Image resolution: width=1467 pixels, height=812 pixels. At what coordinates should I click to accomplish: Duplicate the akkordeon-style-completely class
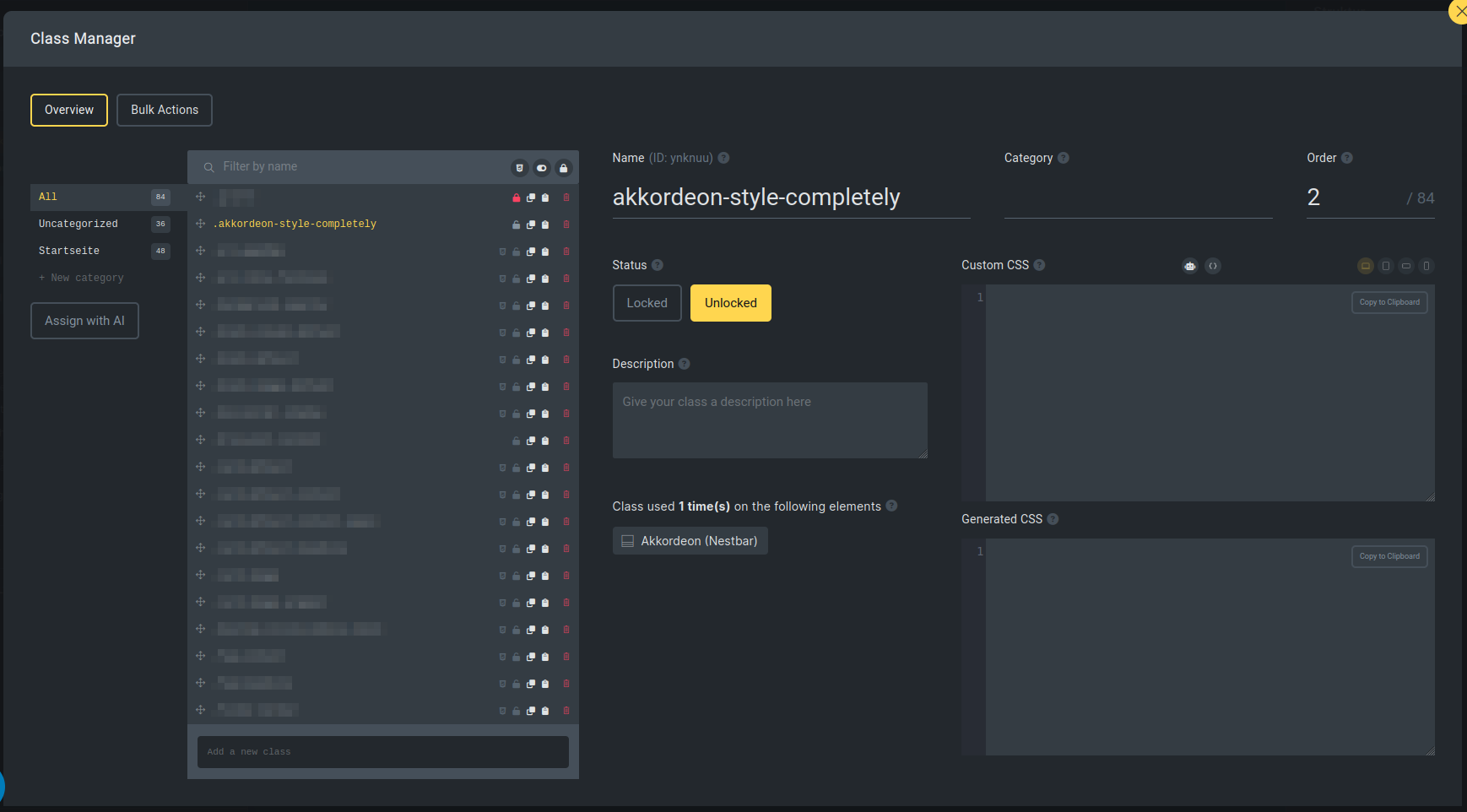coord(531,225)
